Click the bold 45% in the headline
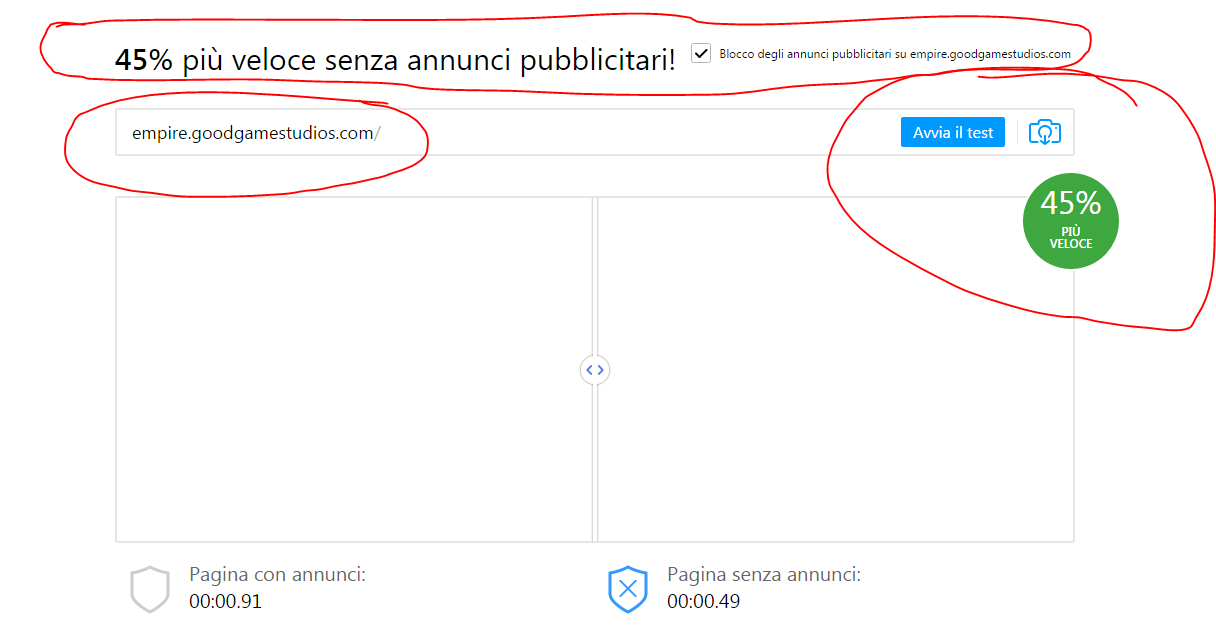Viewport: 1216px width, 627px height. point(144,60)
